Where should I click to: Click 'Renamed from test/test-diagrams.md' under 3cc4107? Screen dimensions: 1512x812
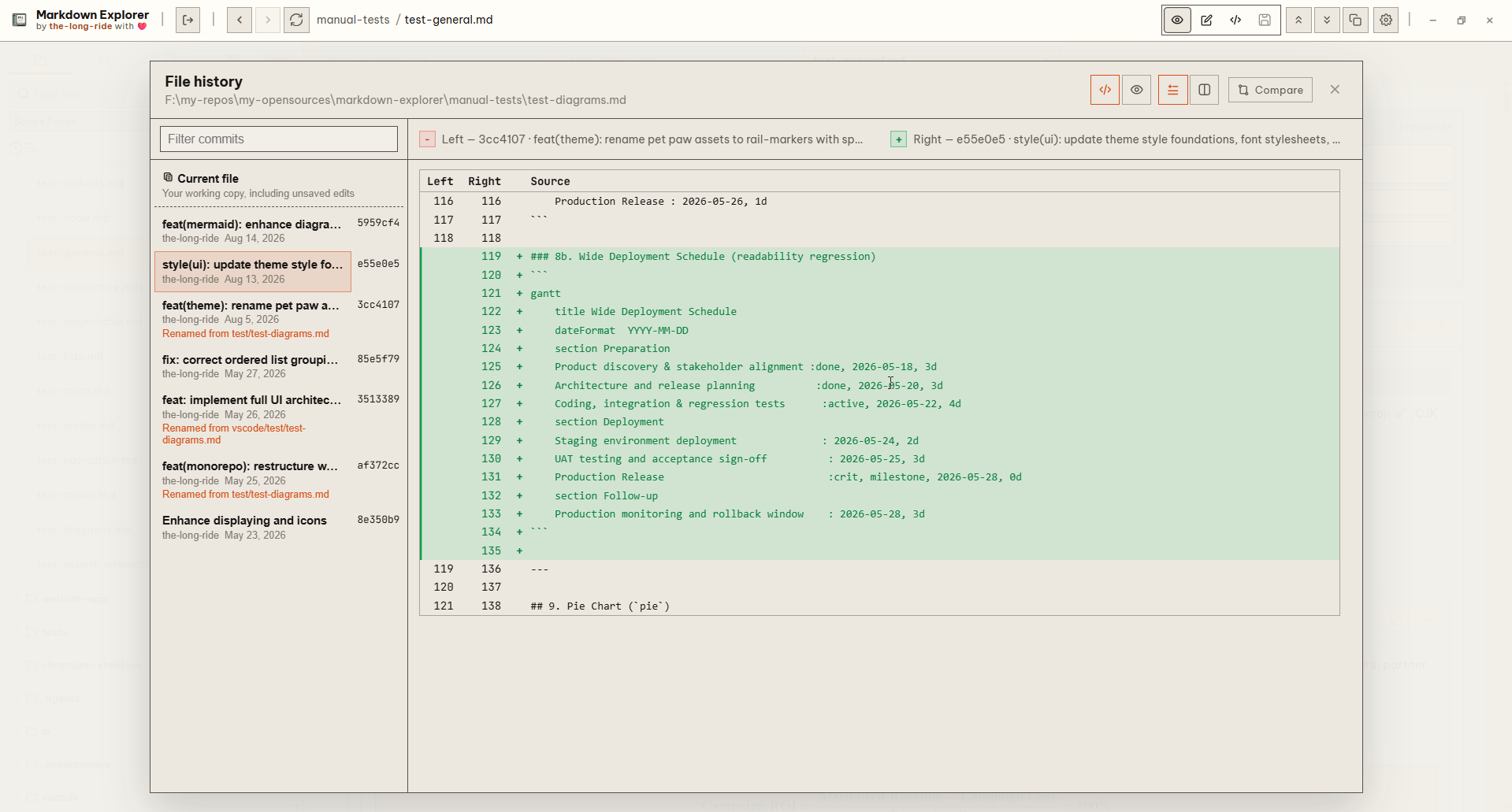246,334
